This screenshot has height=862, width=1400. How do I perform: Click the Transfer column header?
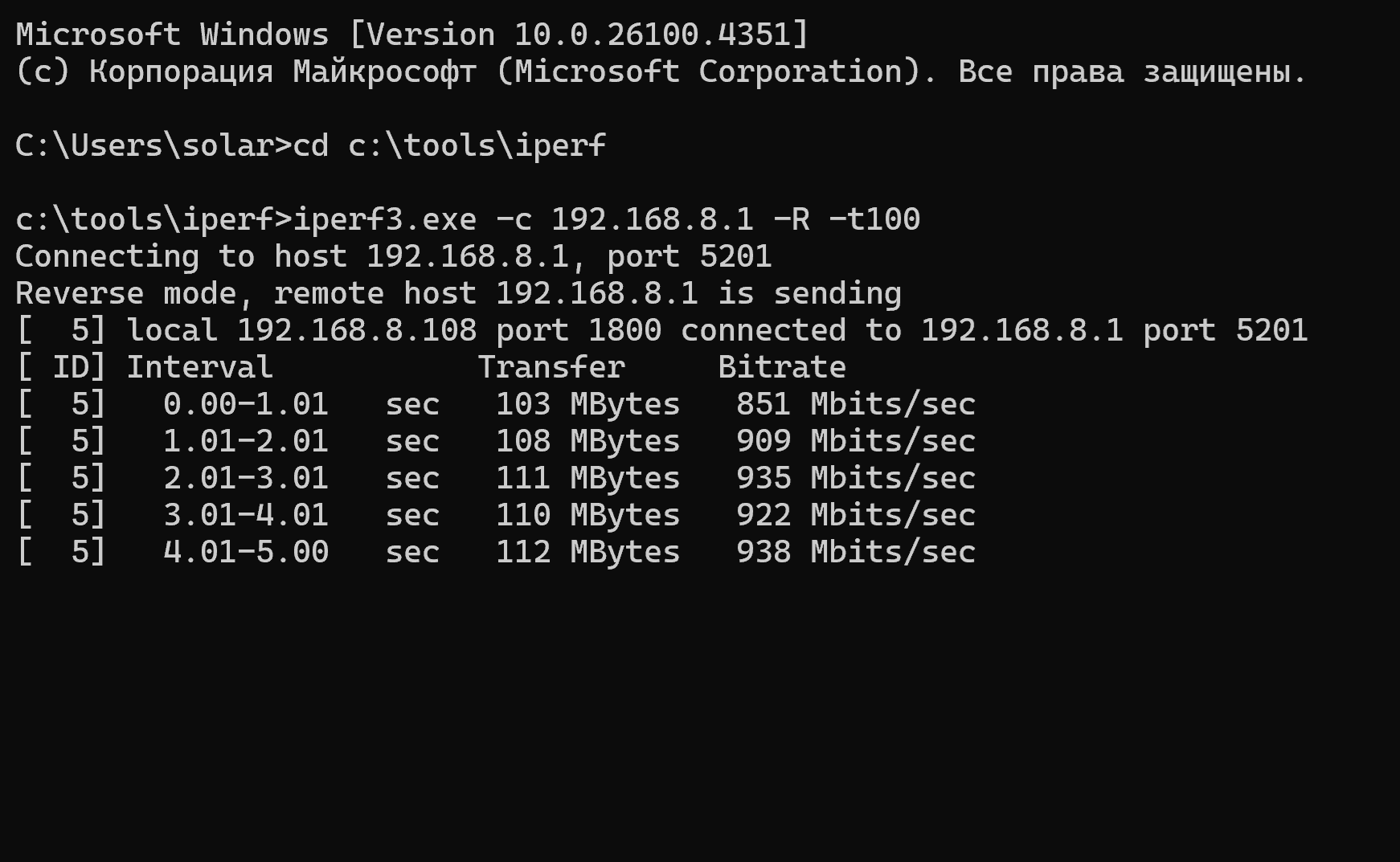point(551,367)
